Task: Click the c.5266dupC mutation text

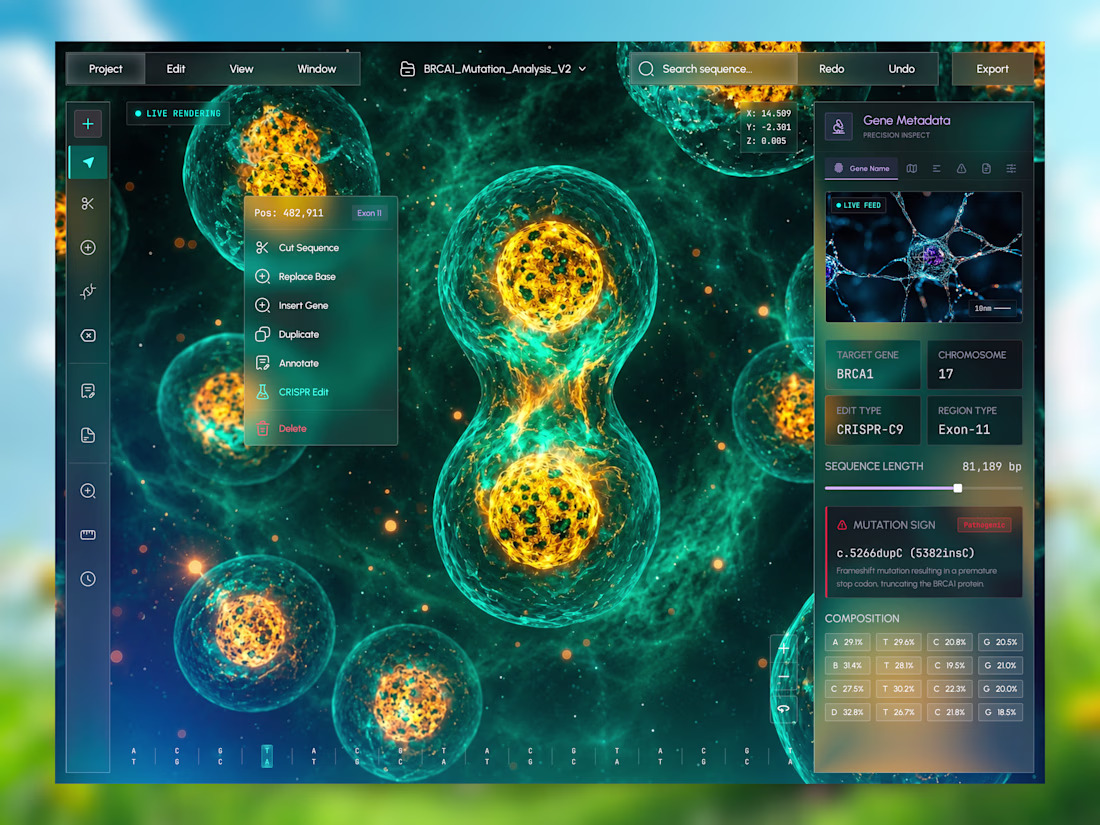Action: pyautogui.click(x=905, y=553)
